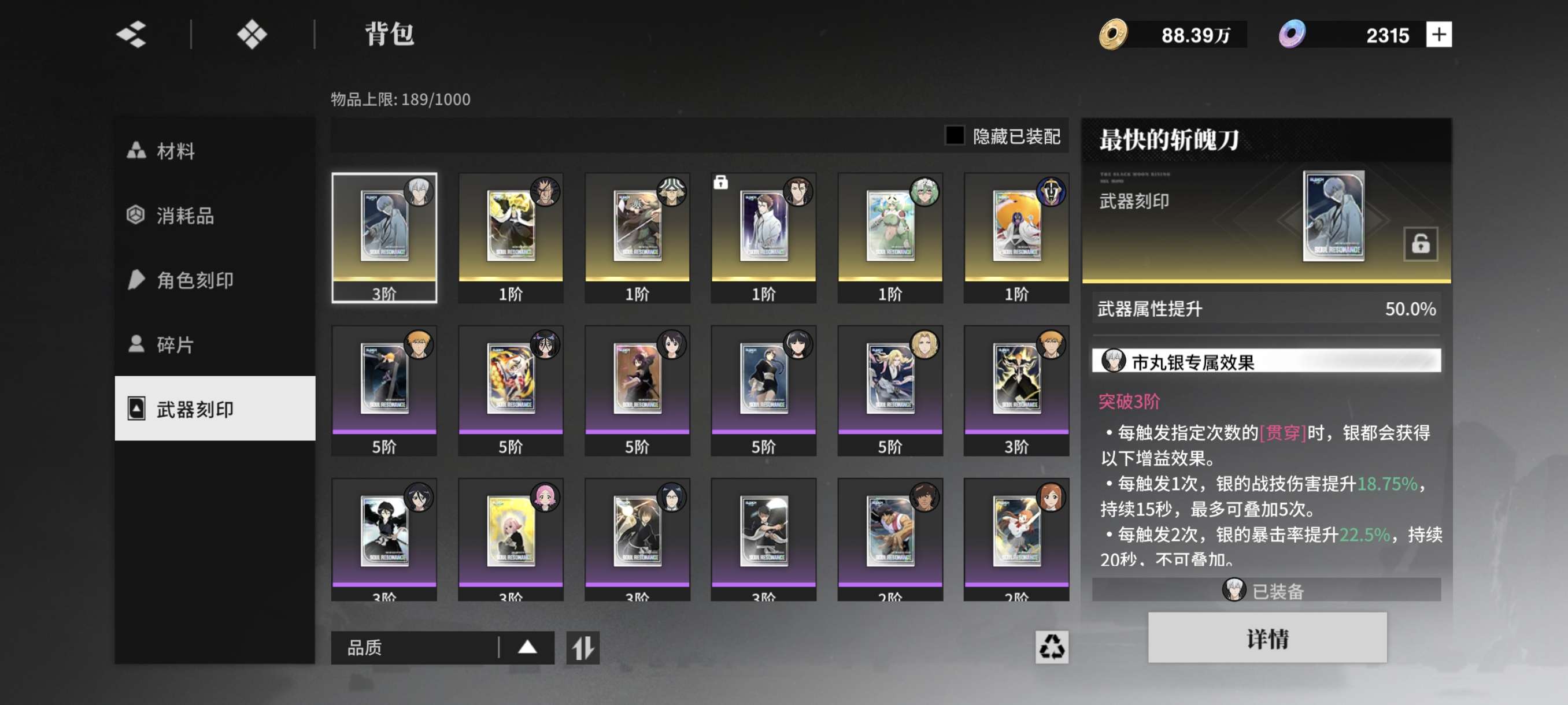Screen dimensions: 1568x705
Task: Click the 已装备 equipped status bar
Action: click(x=1266, y=590)
